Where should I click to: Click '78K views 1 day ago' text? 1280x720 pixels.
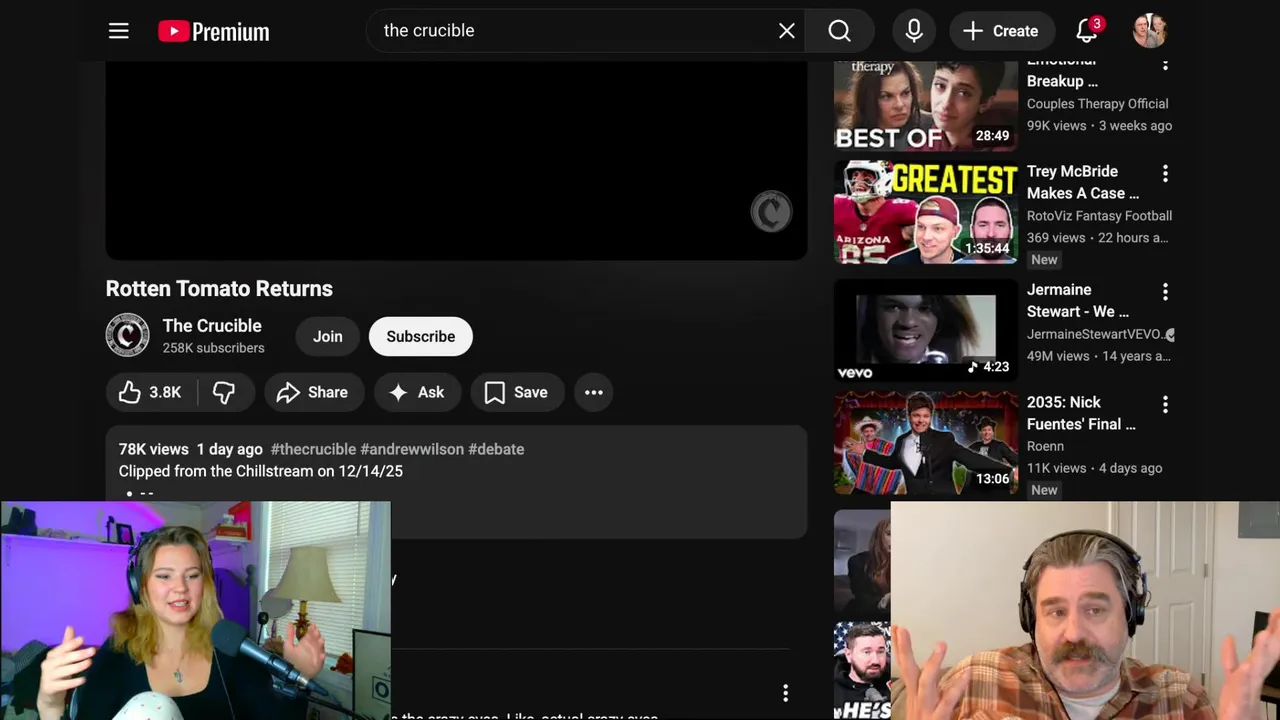191,449
